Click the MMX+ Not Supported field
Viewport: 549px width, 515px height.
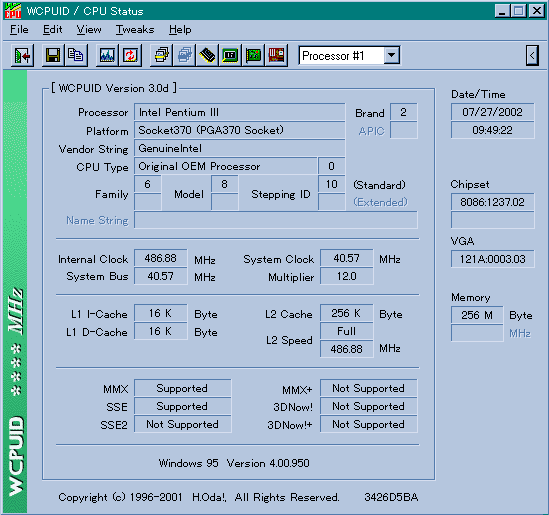pyautogui.click(x=369, y=388)
